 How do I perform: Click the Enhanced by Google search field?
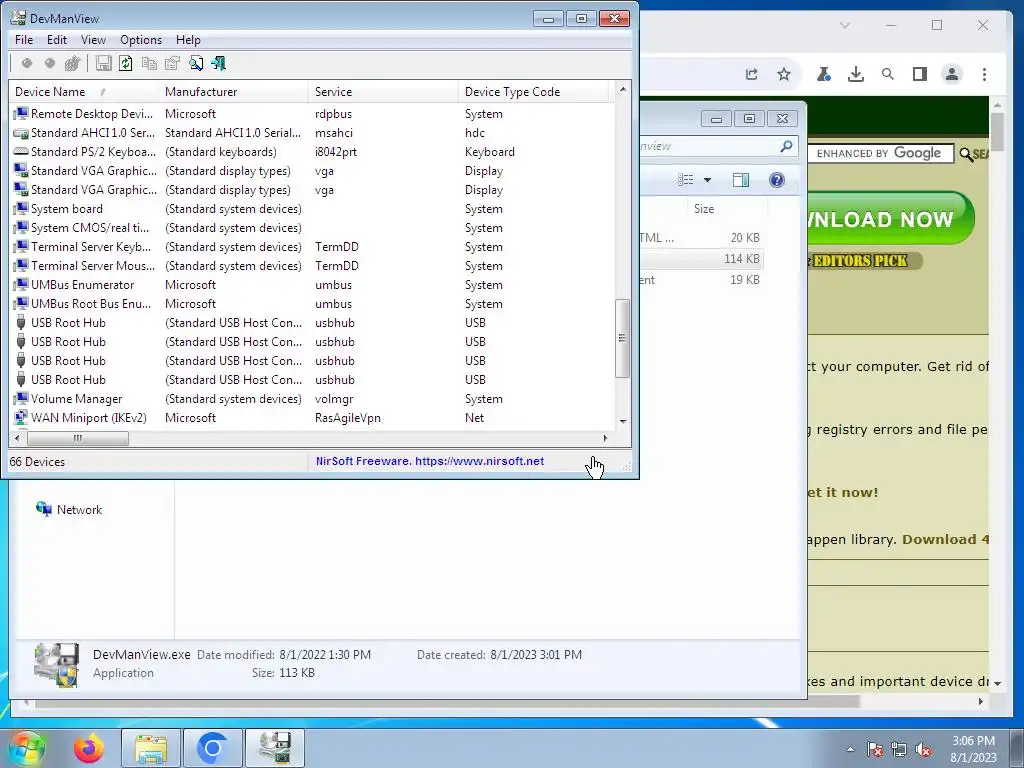click(880, 153)
